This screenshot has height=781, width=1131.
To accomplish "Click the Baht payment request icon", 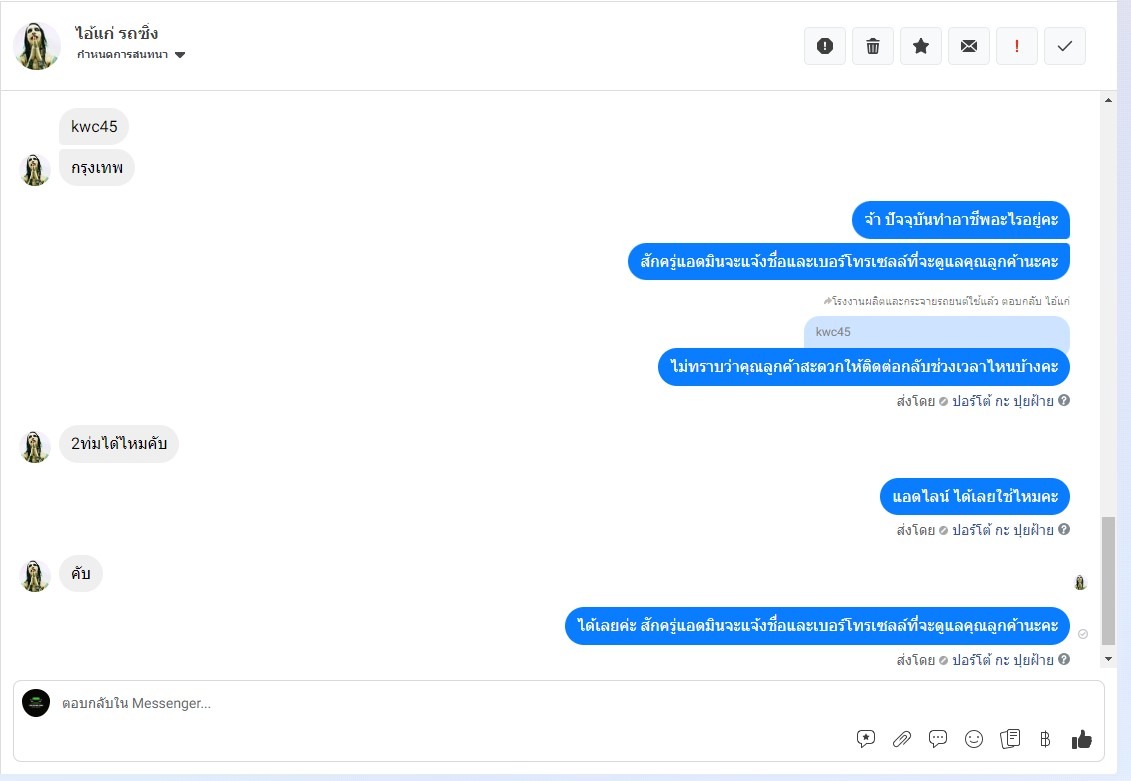I will click(x=1045, y=738).
